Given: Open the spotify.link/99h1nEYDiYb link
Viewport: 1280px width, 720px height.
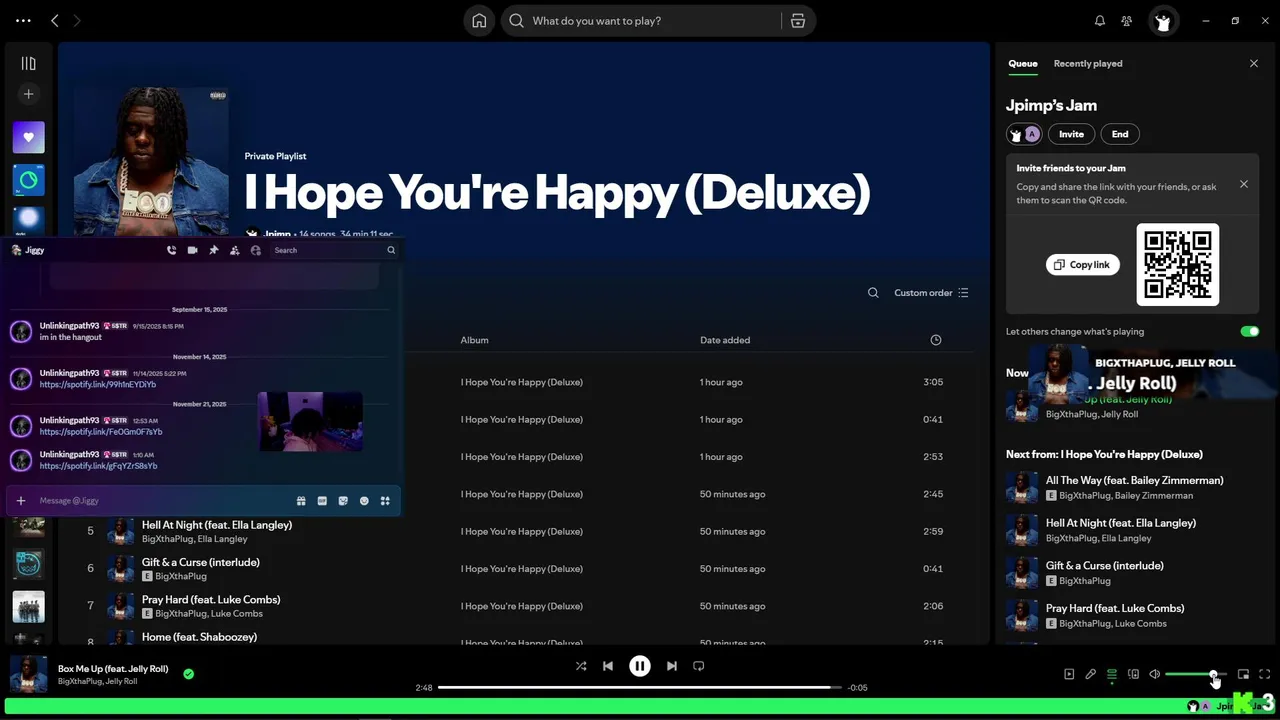Looking at the screenshot, I should (x=98, y=384).
